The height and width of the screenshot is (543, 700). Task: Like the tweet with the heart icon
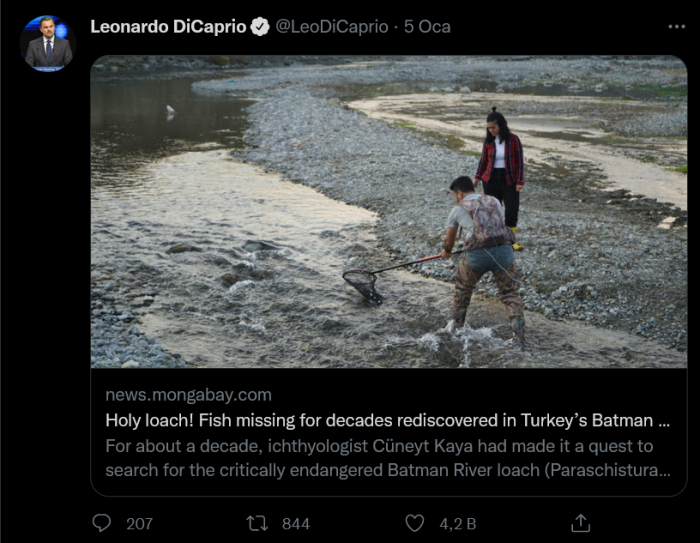point(415,523)
